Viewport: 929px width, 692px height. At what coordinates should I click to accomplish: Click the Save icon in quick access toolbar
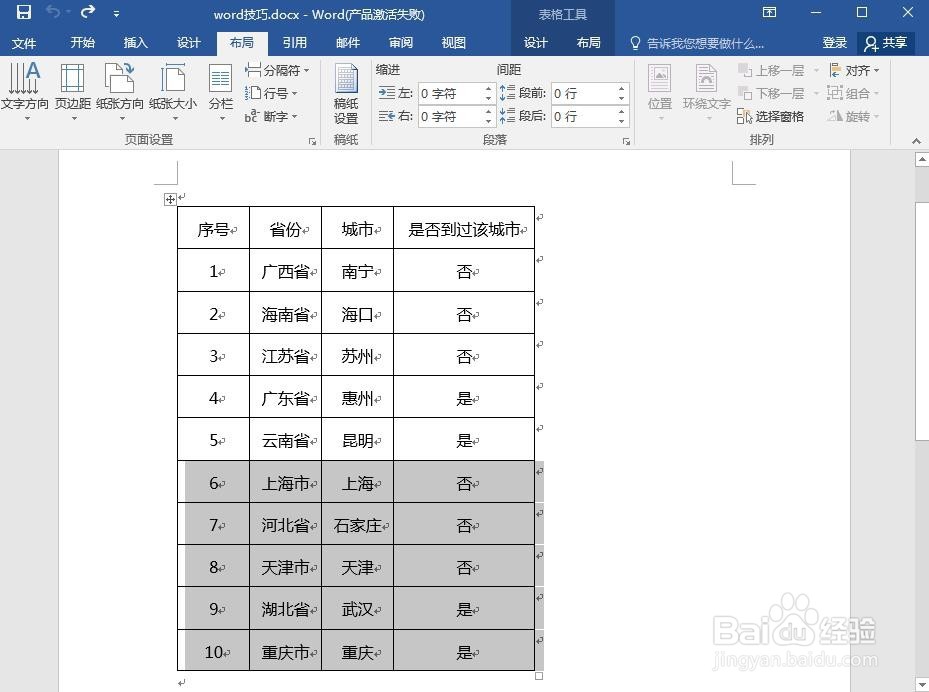pyautogui.click(x=22, y=13)
